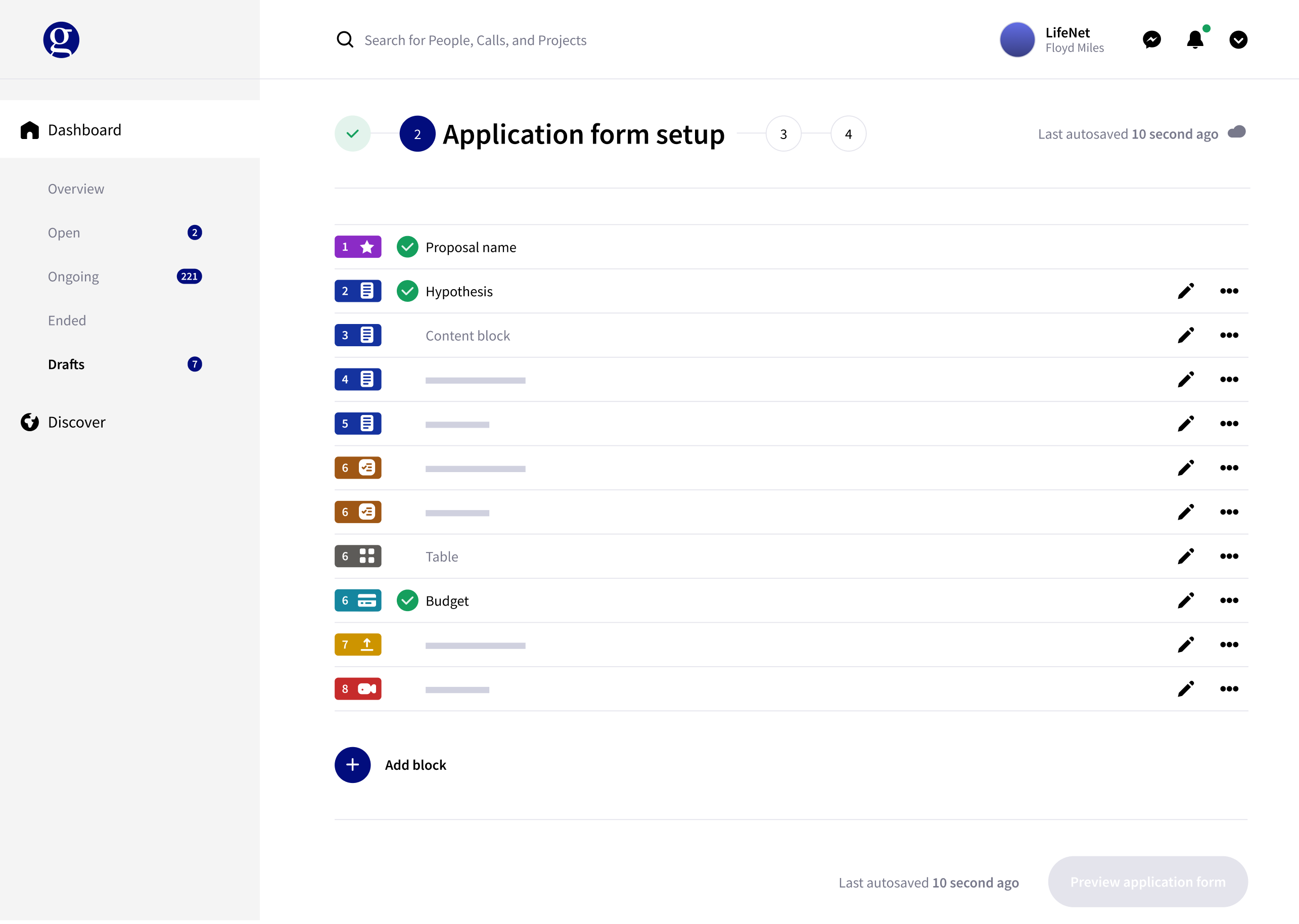Click the purple star block icon
The height and width of the screenshot is (924, 1299).
click(358, 247)
